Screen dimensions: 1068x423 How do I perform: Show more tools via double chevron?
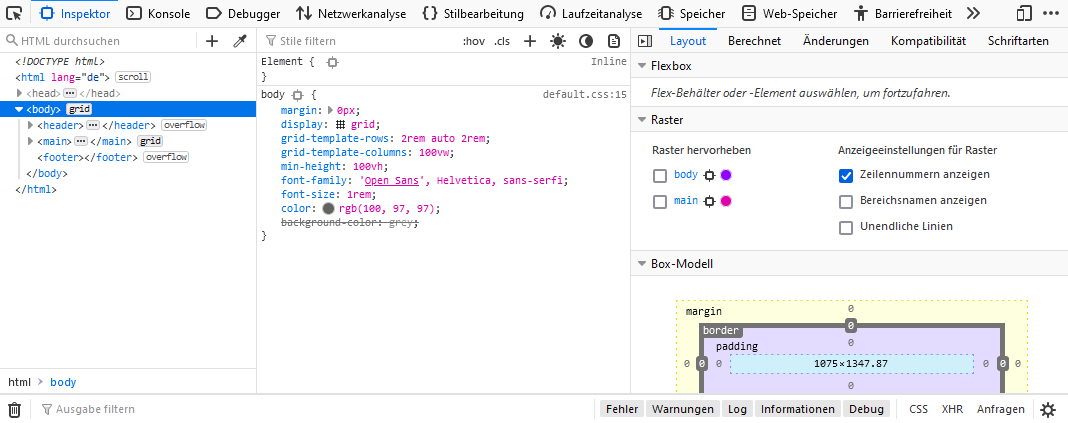pos(973,13)
